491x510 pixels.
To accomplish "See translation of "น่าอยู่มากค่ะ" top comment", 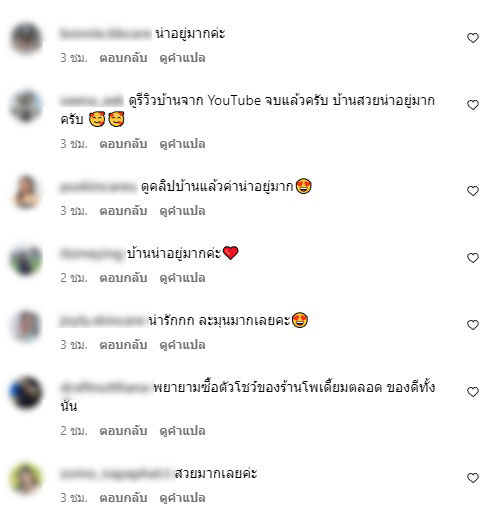I will coord(182,58).
